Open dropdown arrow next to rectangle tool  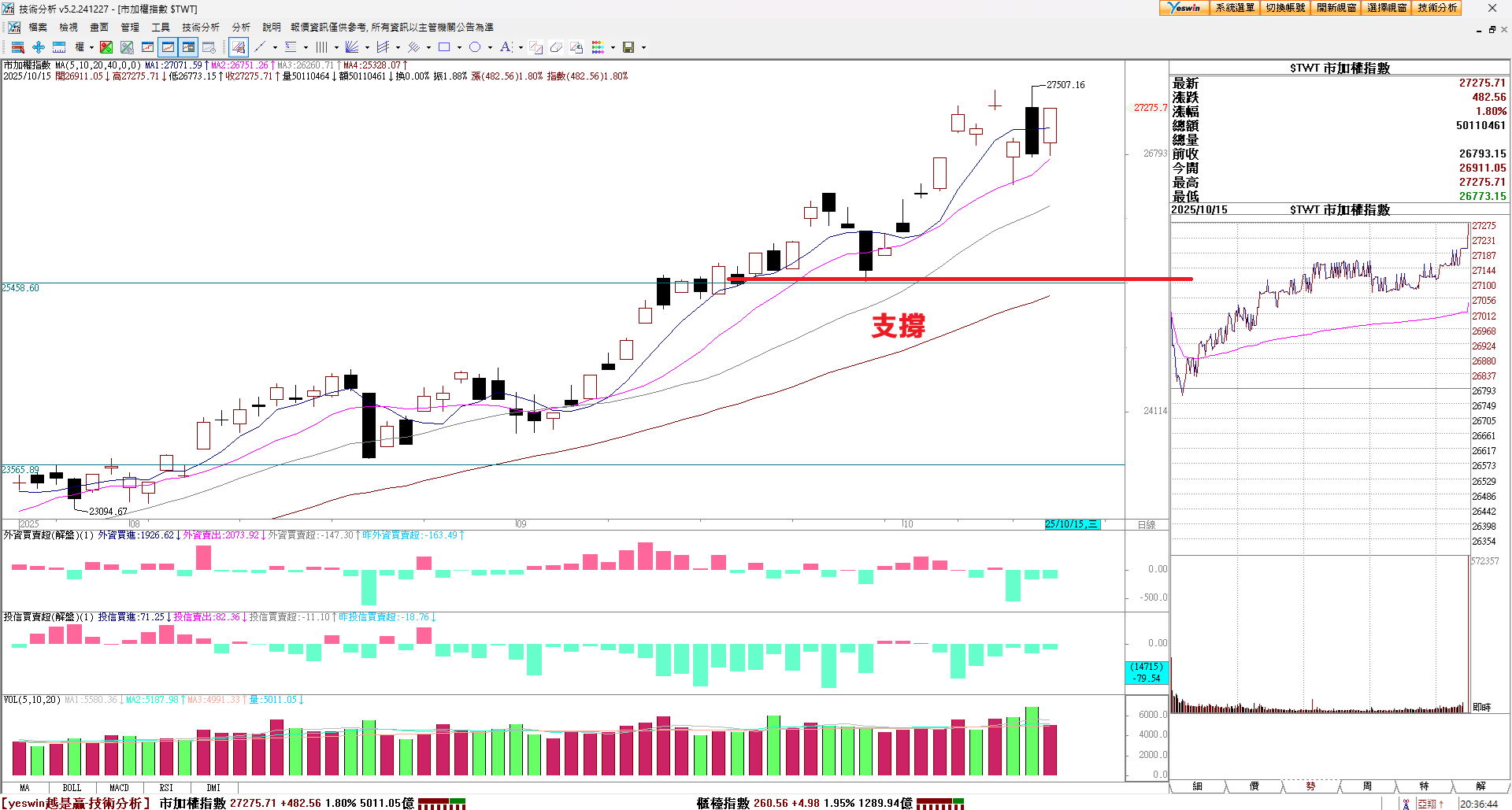pyautogui.click(x=459, y=47)
